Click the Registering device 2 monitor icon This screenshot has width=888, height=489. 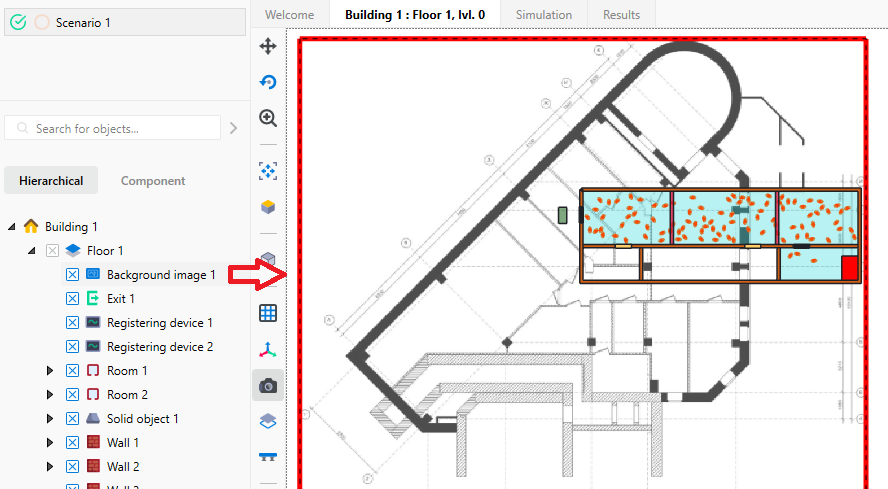tap(93, 346)
